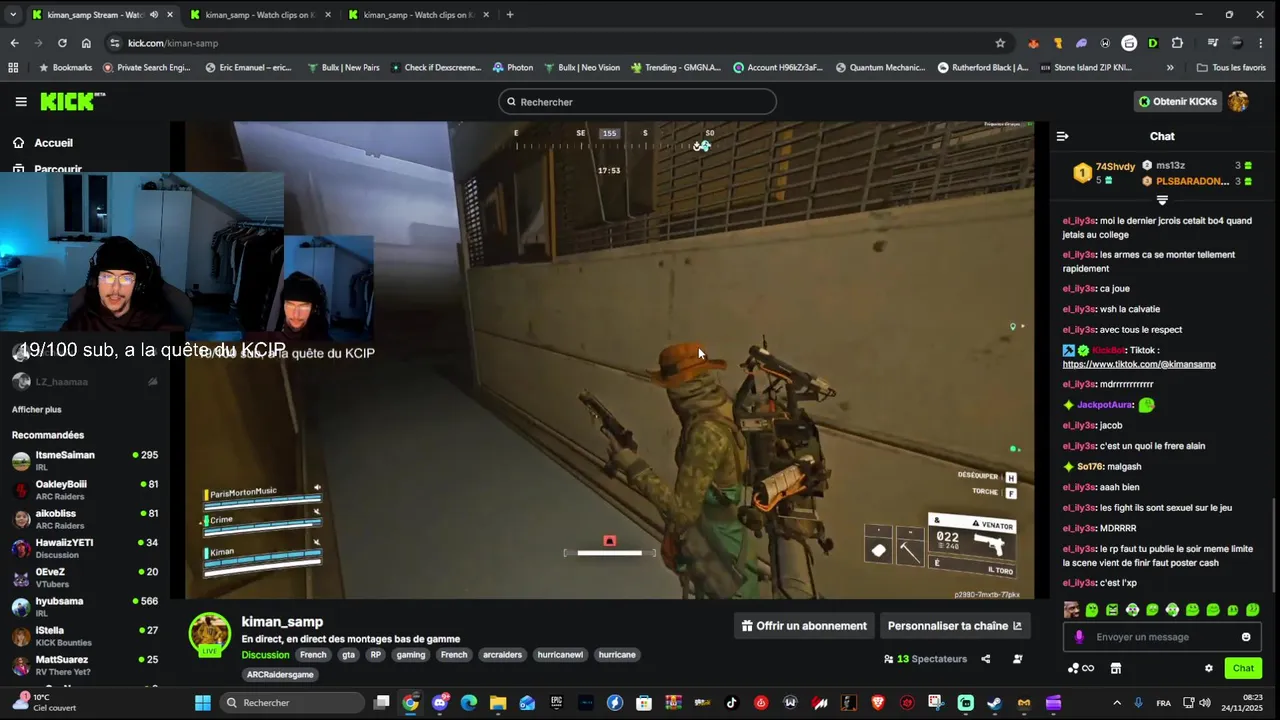Reload the page

62,43
